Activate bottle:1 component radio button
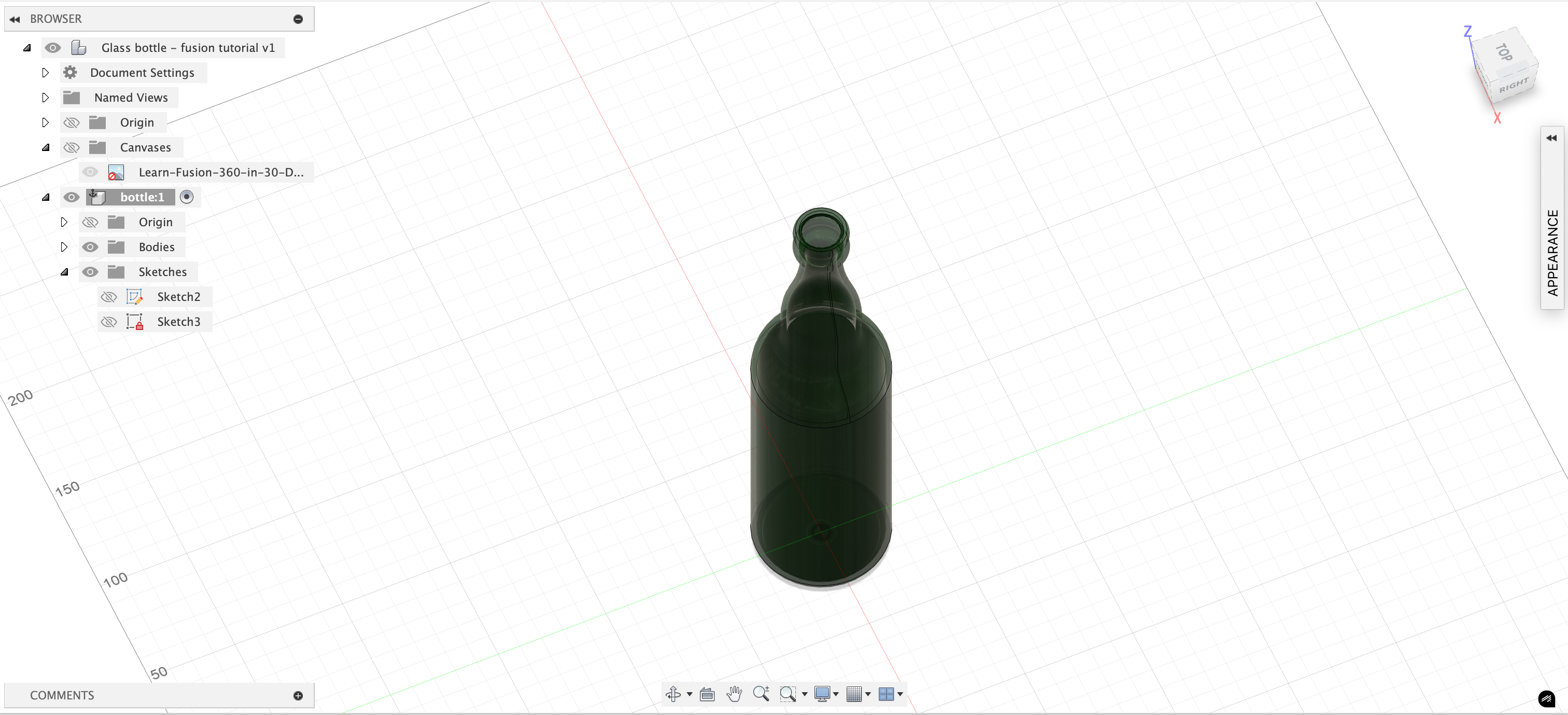The height and width of the screenshot is (715, 1568). point(187,197)
